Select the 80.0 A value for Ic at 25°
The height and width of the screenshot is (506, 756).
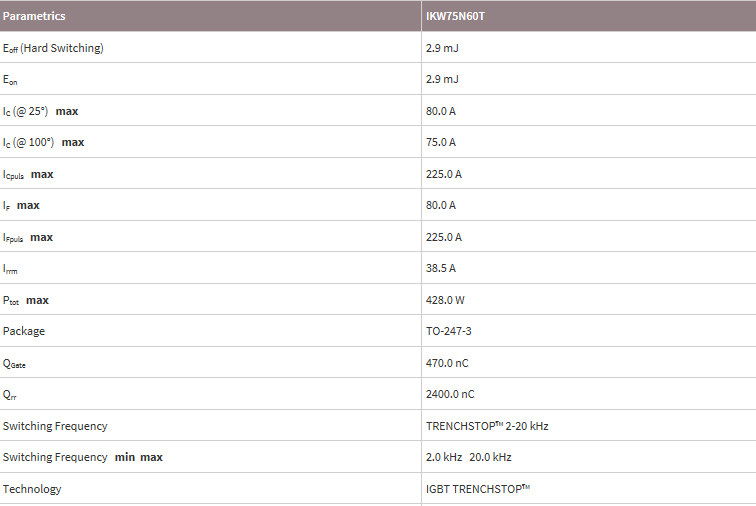pos(441,111)
